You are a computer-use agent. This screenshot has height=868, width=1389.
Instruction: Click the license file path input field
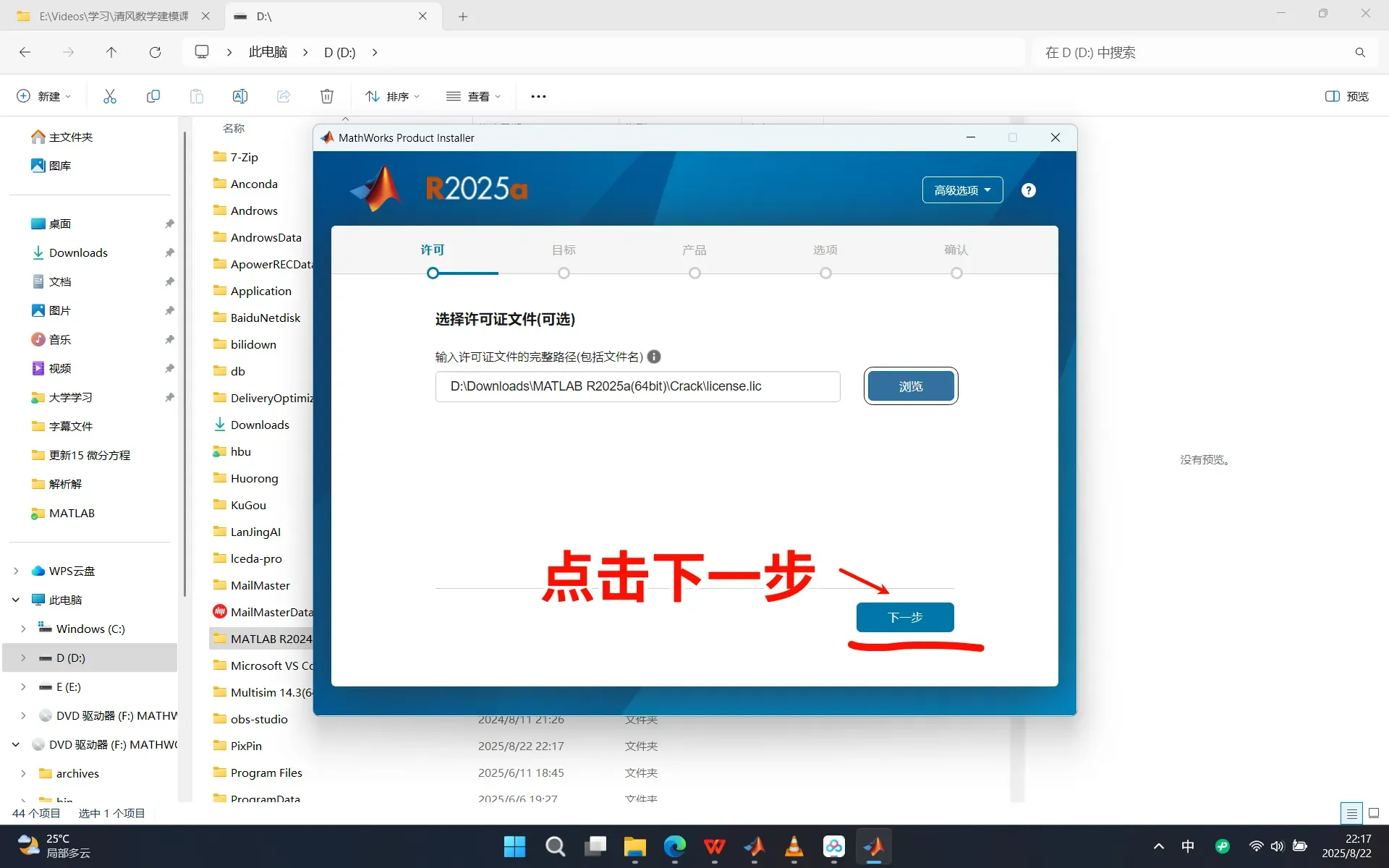[x=637, y=386]
